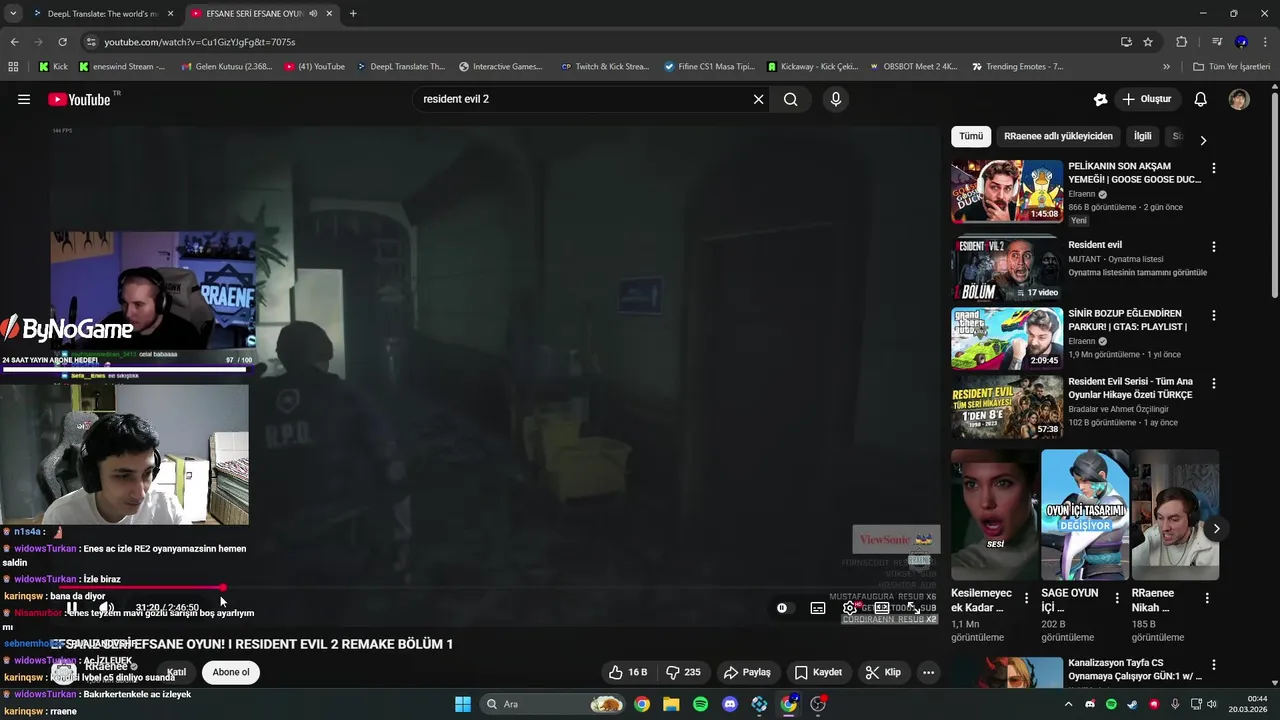Open PELİKANIN SON AKŞAM YEMEĞİ video thumbnail
The image size is (1280, 720).
1006,191
